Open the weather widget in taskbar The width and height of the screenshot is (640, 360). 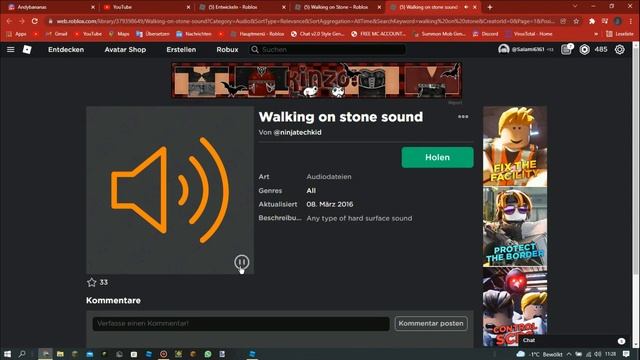tap(539, 354)
